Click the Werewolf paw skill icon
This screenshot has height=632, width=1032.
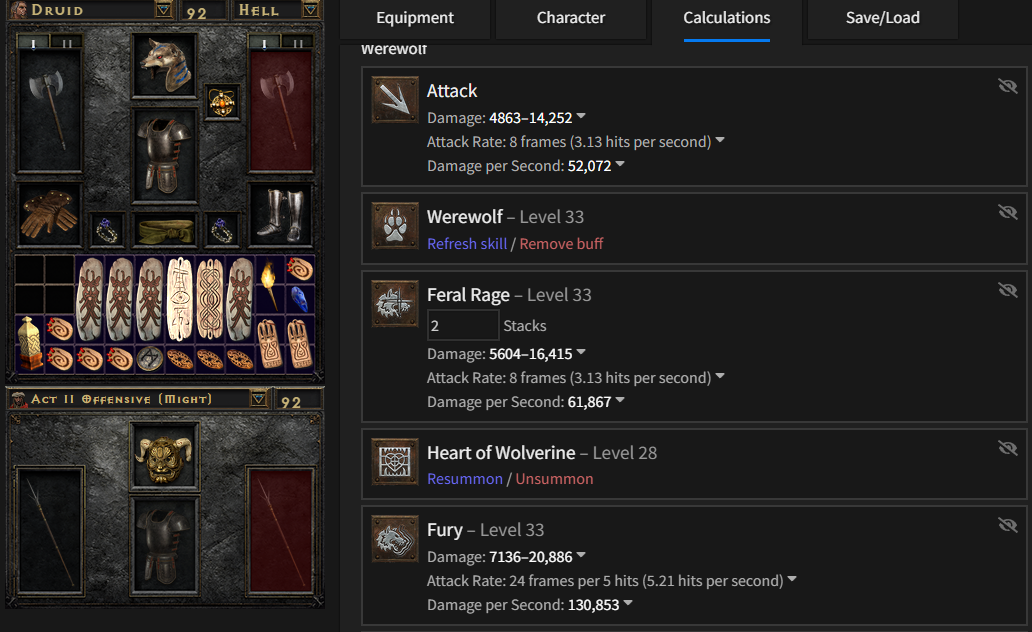pos(395,226)
